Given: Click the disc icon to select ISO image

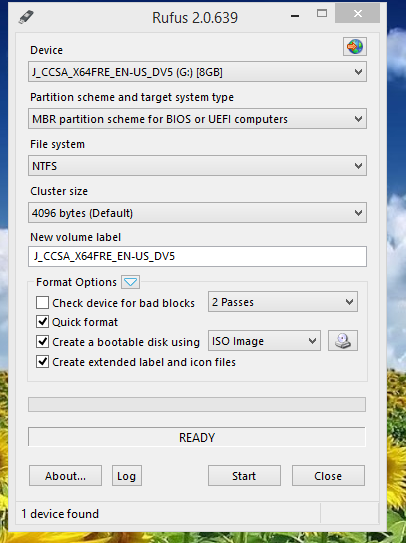Looking at the screenshot, I should pos(343,341).
